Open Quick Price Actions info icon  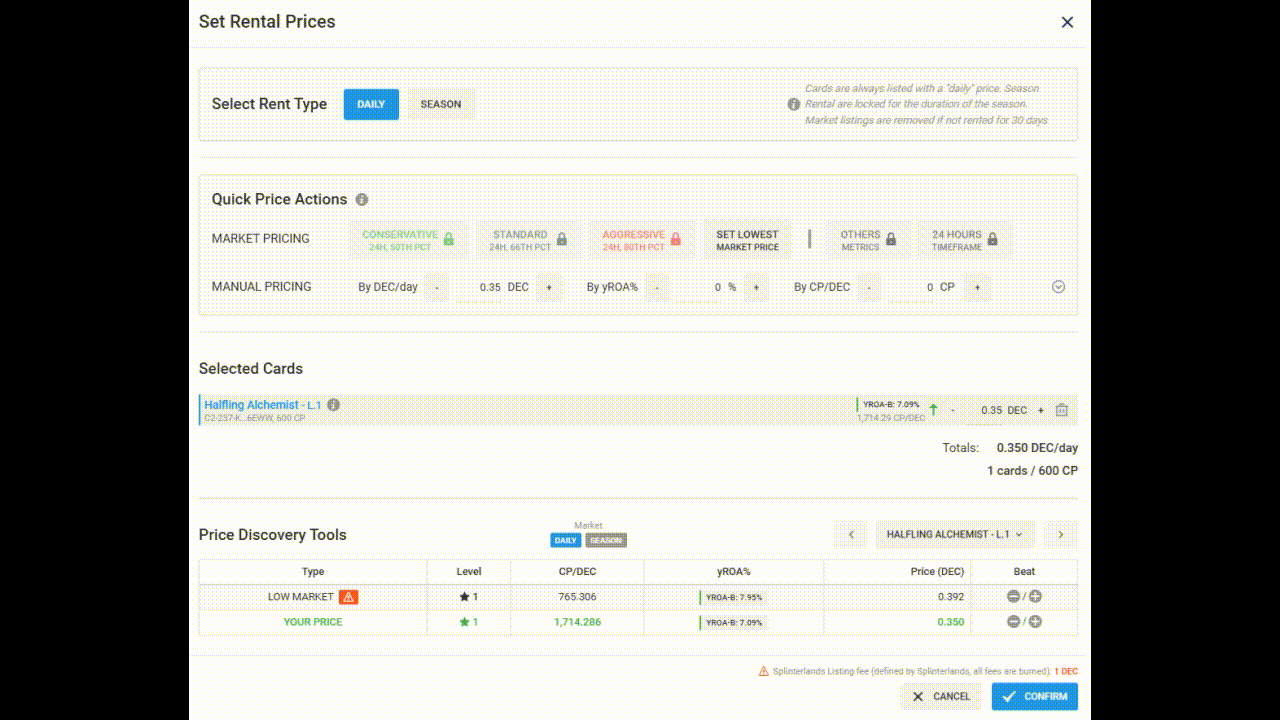(362, 200)
